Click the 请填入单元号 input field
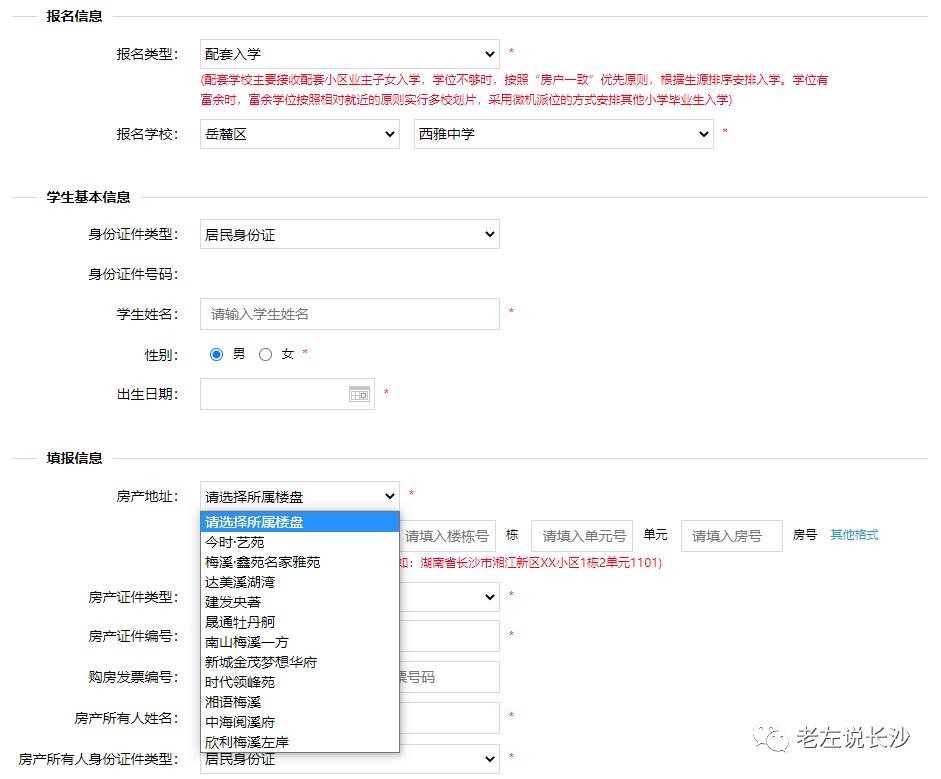This screenshot has width=941, height=779. coord(582,536)
